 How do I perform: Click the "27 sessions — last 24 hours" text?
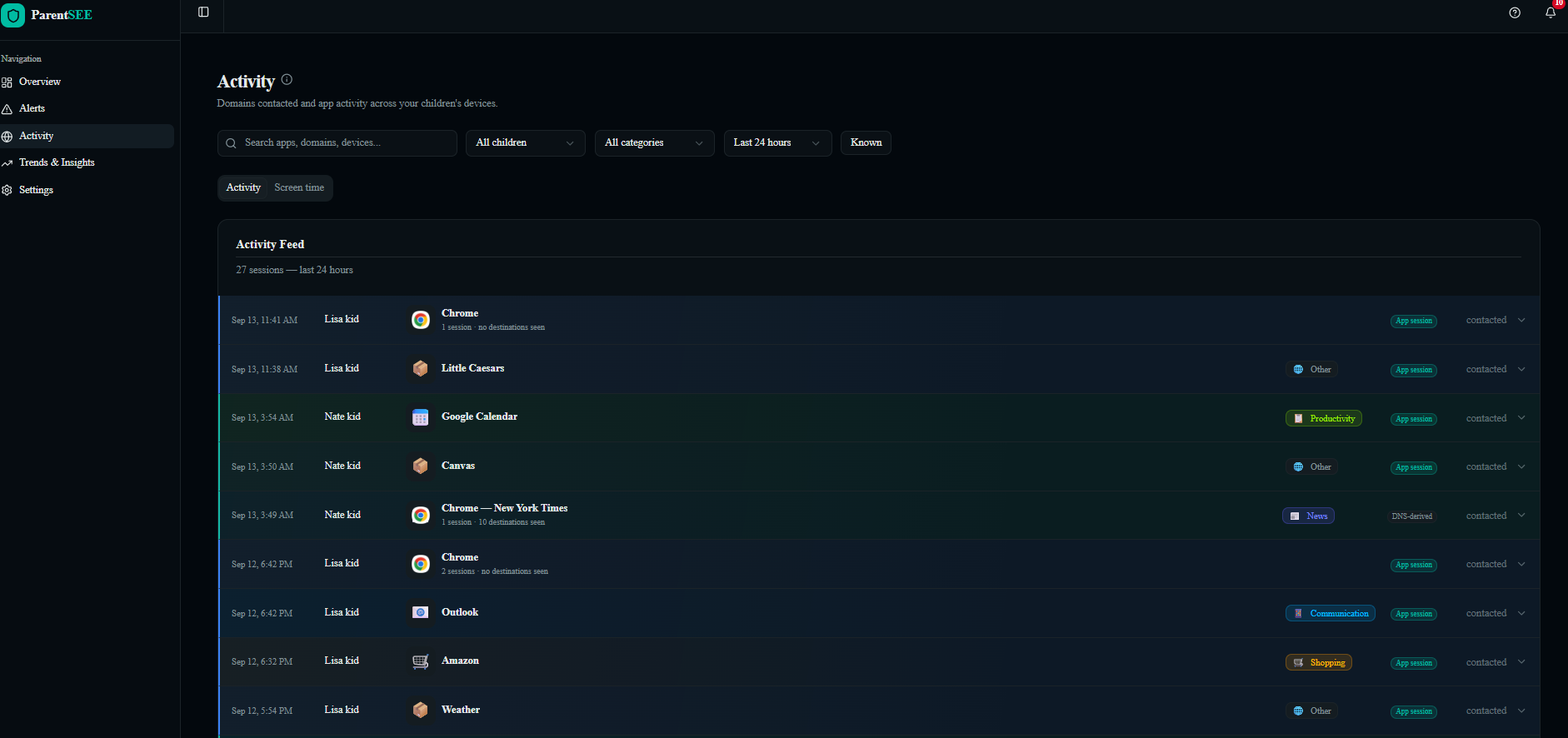[x=294, y=270]
